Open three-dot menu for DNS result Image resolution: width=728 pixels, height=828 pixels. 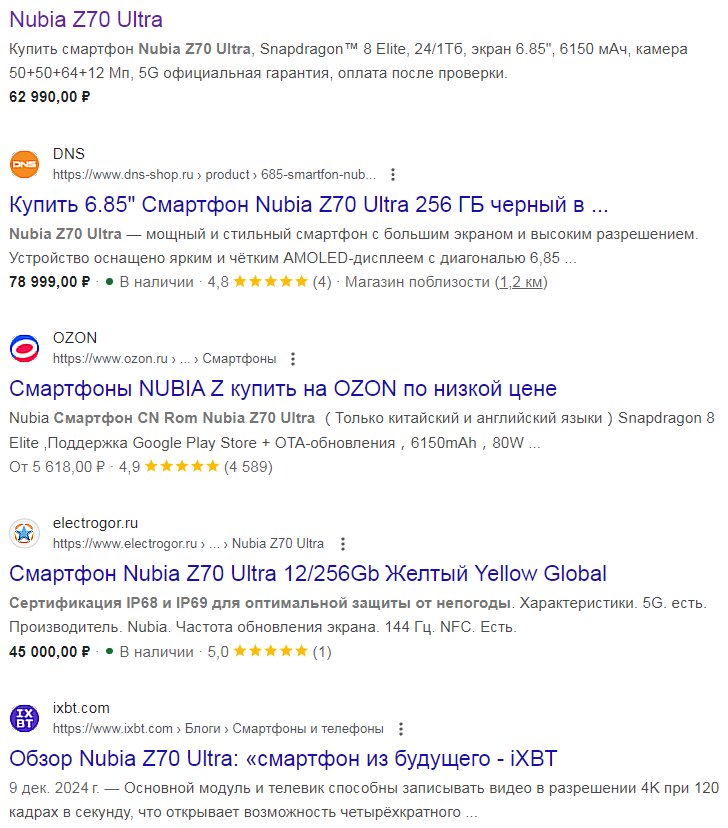pyautogui.click(x=393, y=174)
